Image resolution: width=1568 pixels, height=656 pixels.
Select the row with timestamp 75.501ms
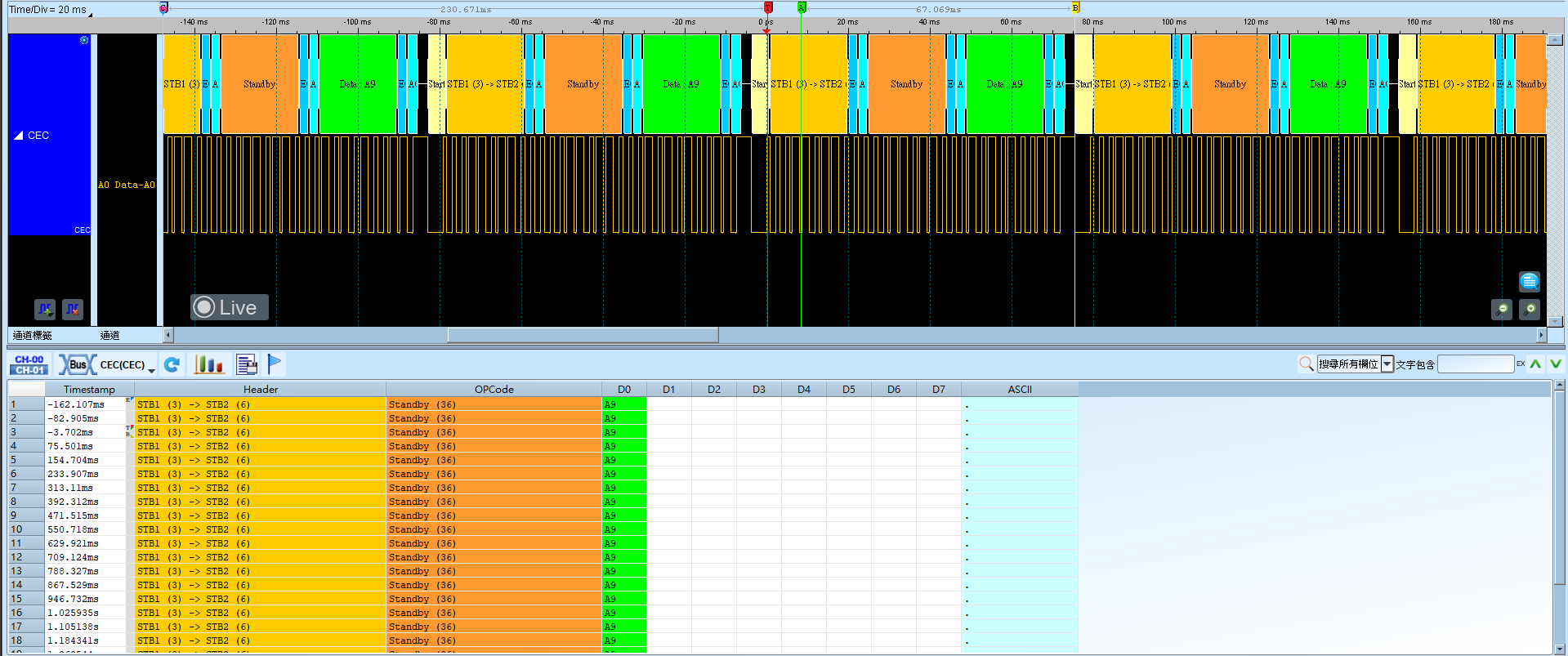pos(543,446)
